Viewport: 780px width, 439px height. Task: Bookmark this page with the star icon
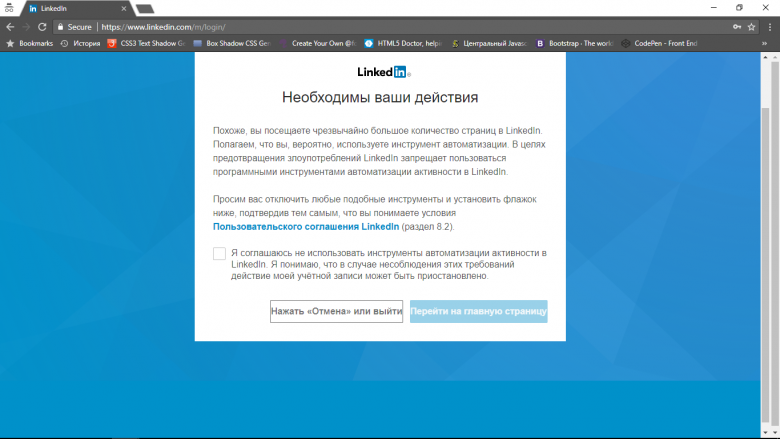tap(752, 27)
